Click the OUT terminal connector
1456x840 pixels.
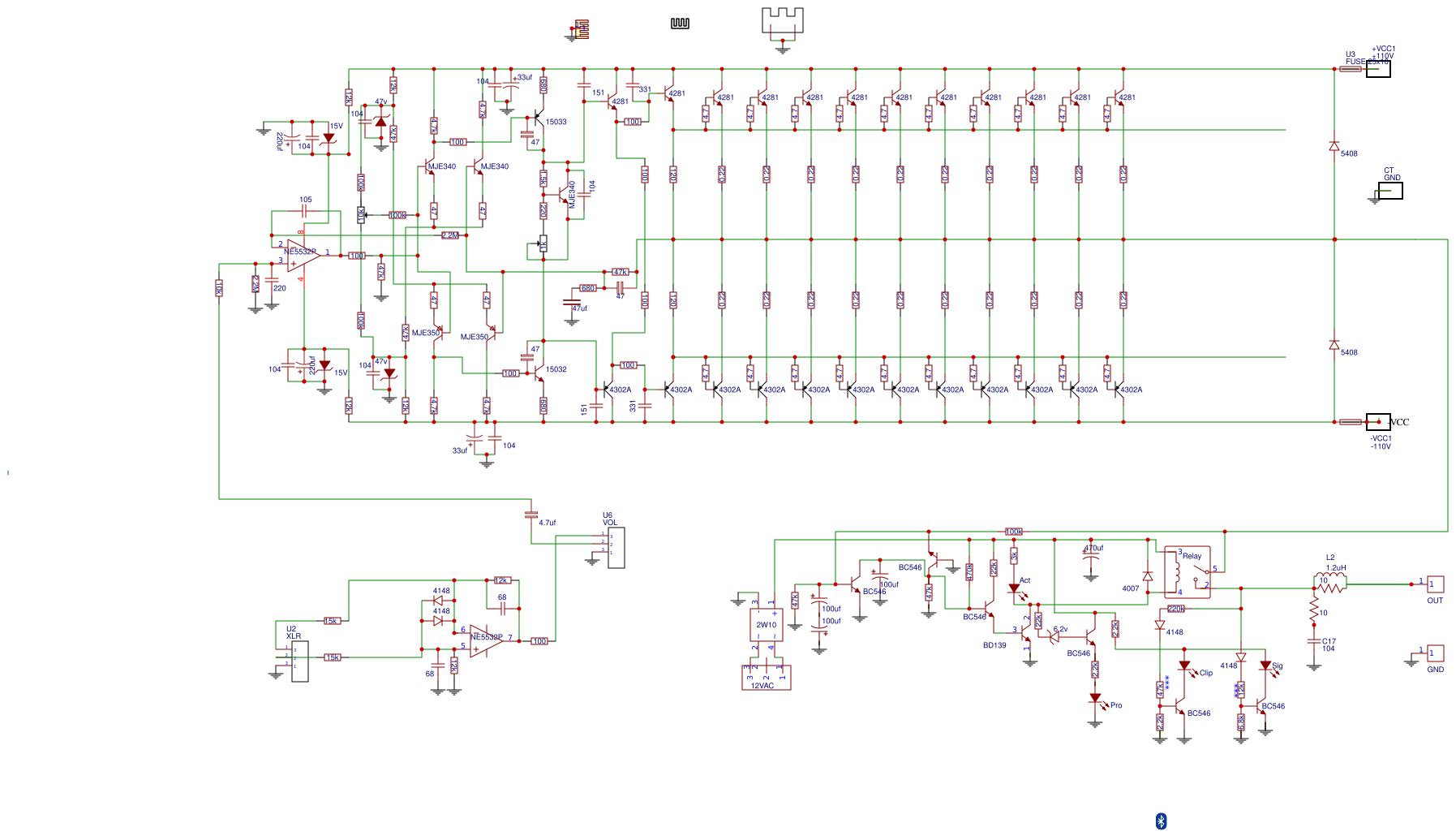1435,584
